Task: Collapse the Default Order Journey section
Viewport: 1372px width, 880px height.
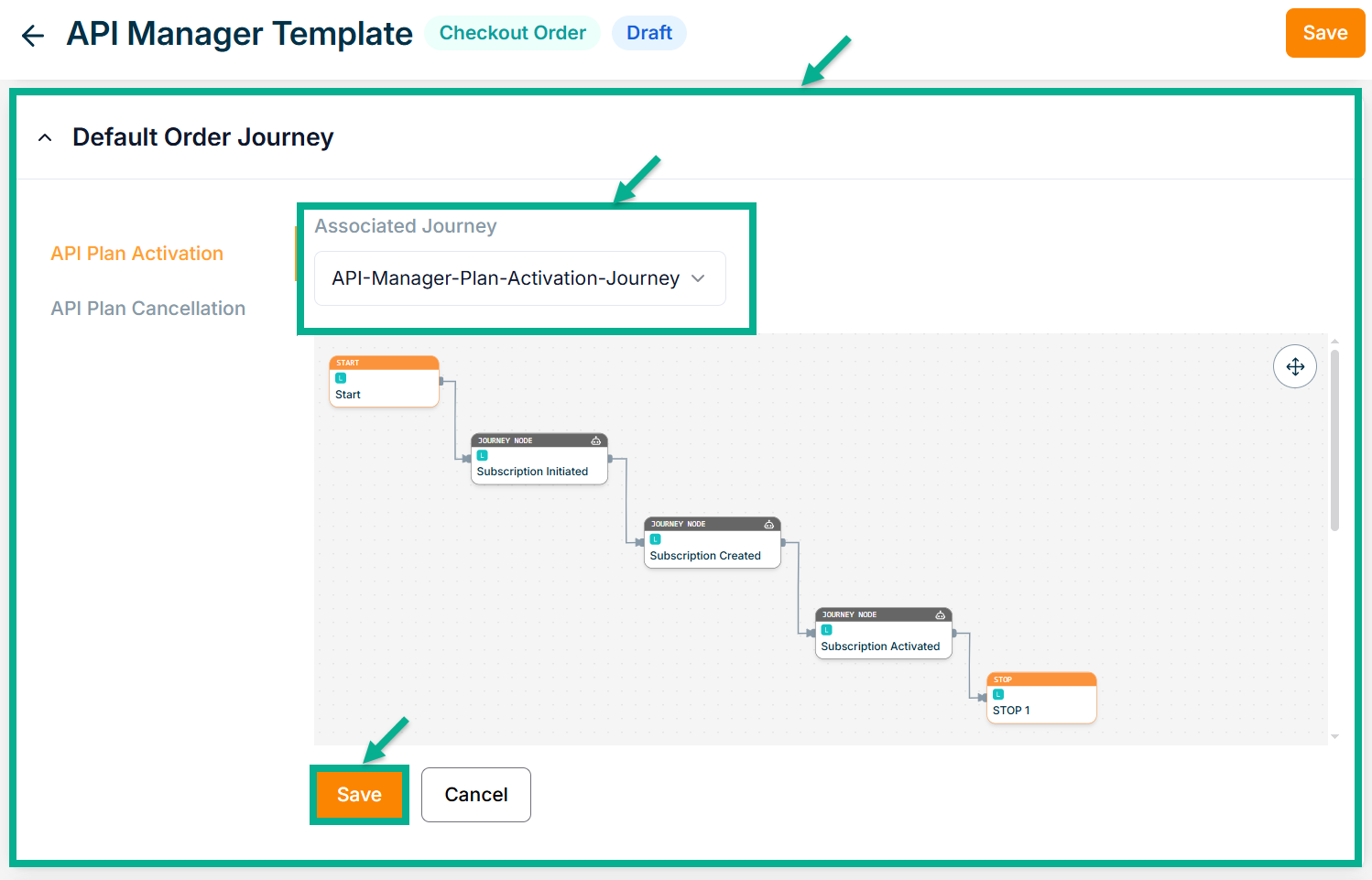Action: [x=45, y=137]
